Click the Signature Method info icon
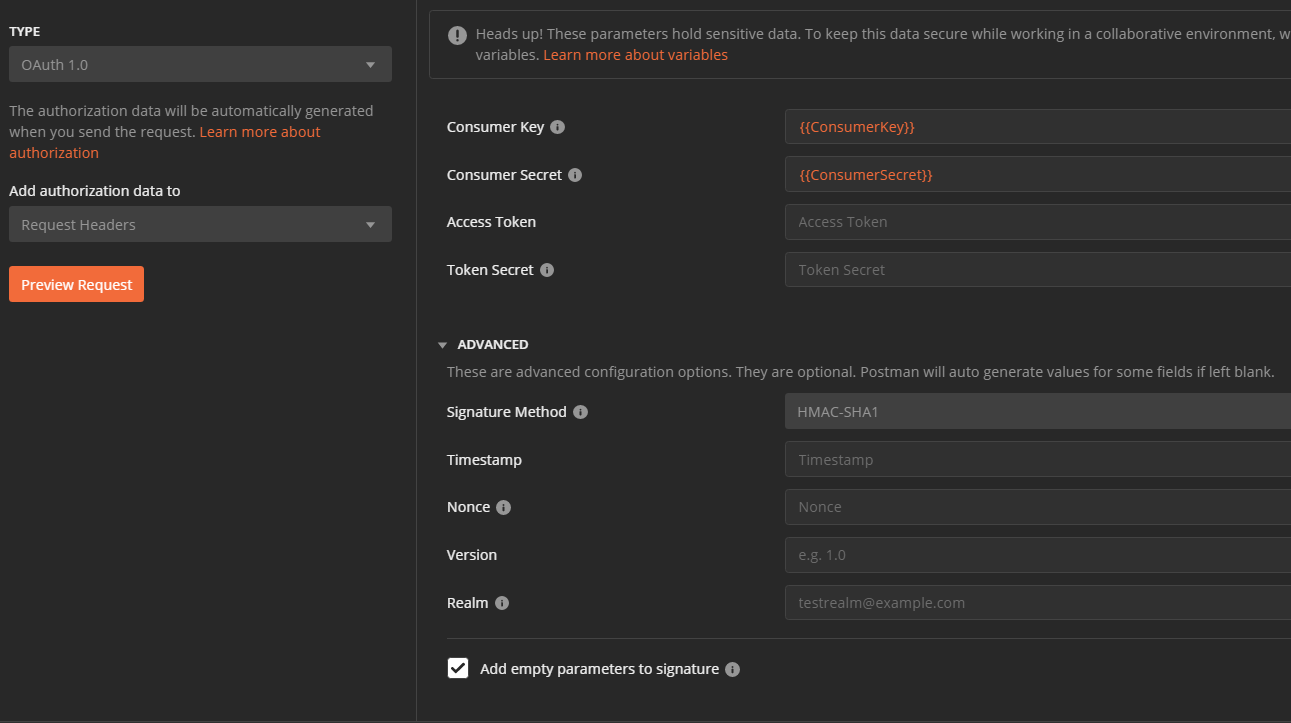 [x=581, y=411]
